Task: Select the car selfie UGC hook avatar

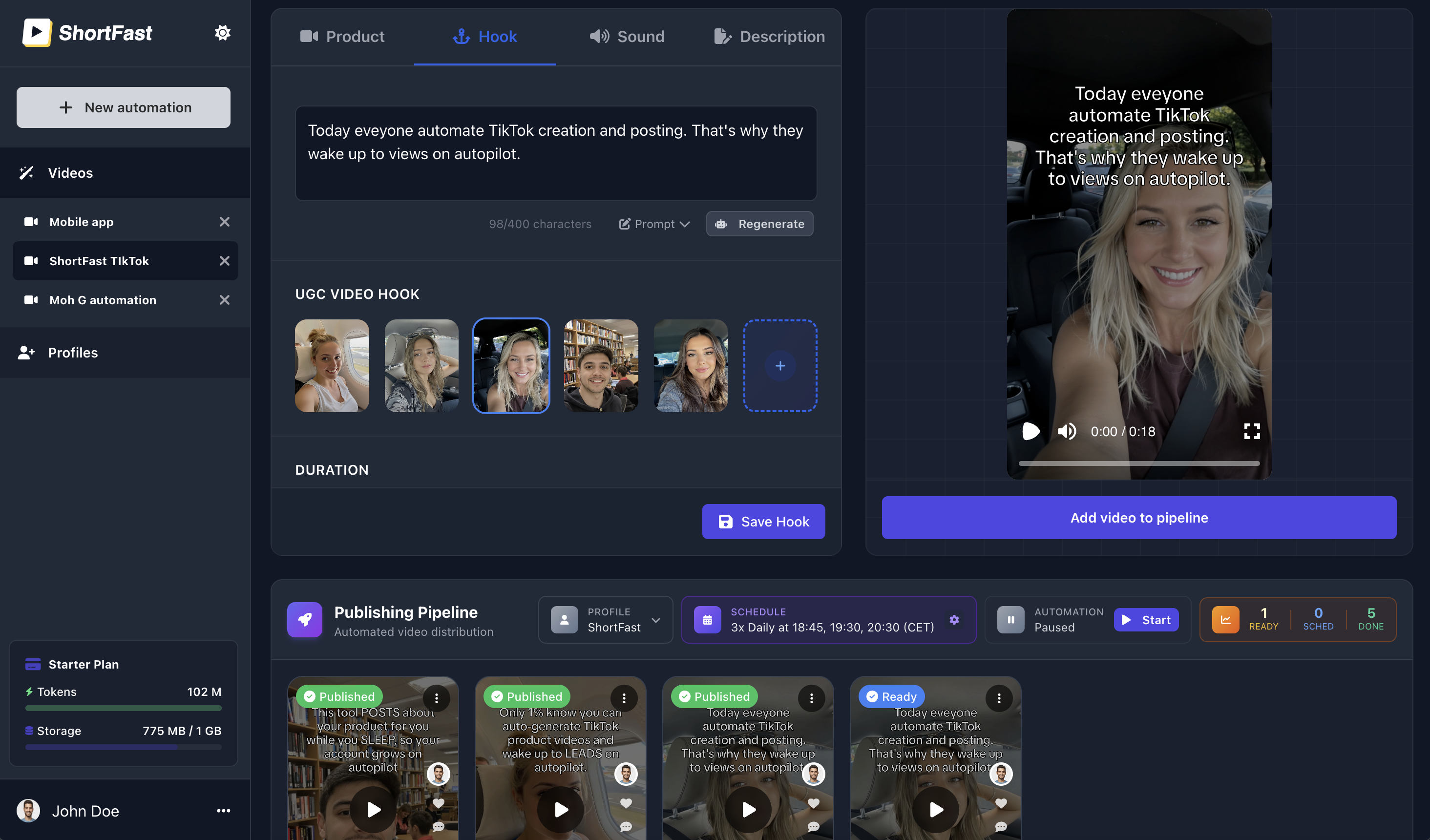Action: (x=510, y=365)
